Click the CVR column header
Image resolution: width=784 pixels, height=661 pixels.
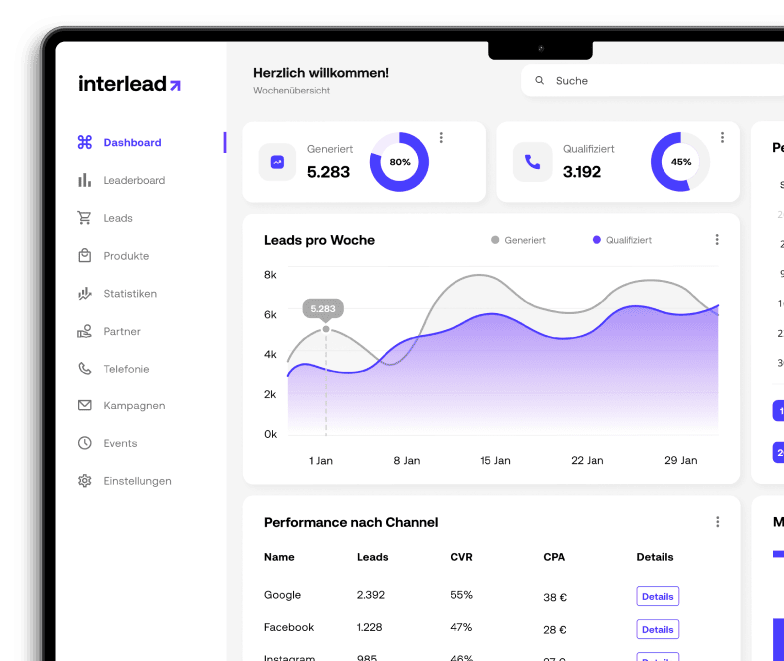point(461,557)
